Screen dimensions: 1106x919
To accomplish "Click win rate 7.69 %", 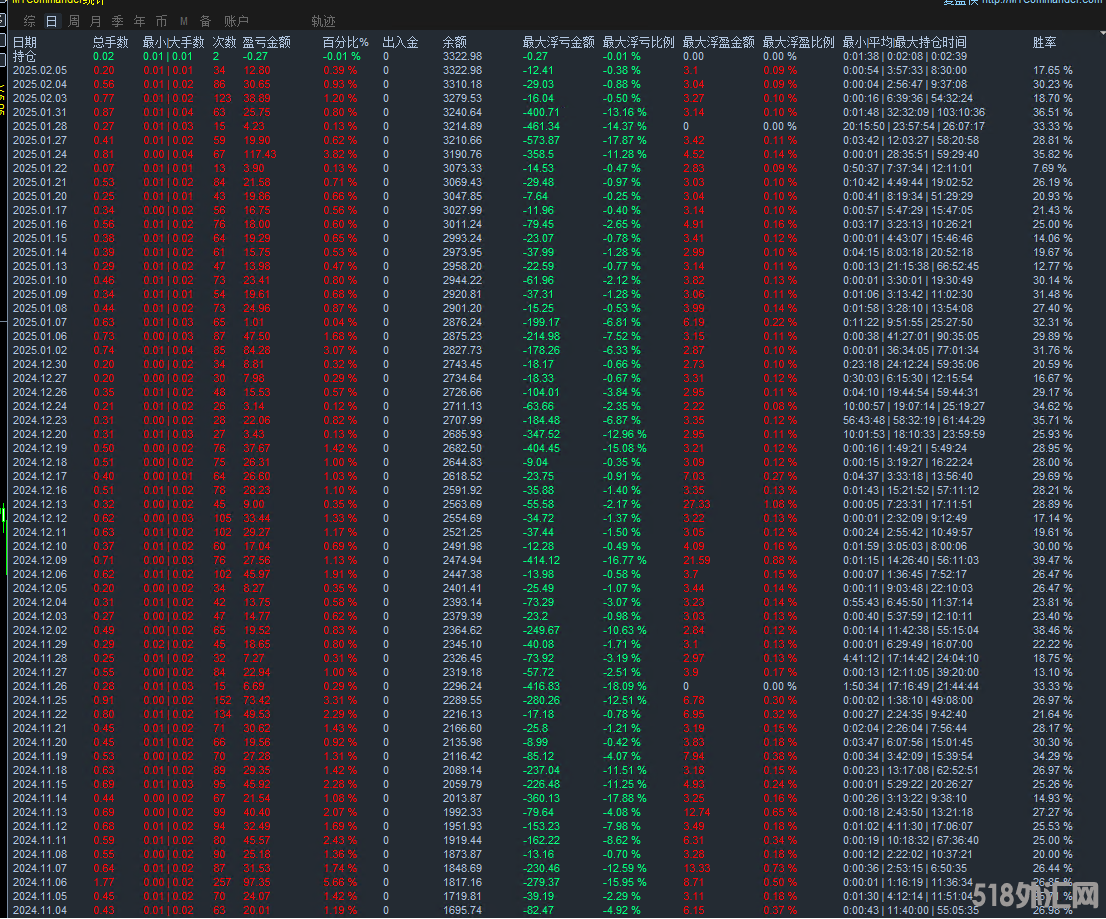I will (1050, 168).
